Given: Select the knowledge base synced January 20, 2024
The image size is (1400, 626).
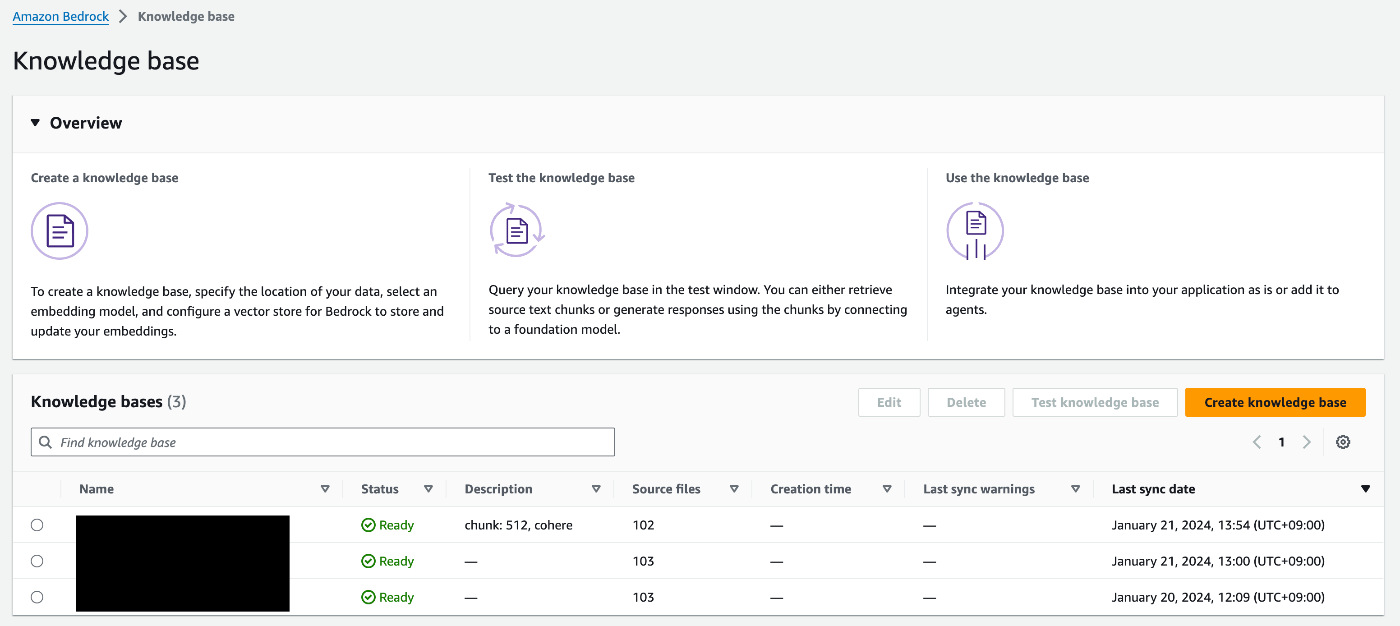Looking at the screenshot, I should (37, 597).
